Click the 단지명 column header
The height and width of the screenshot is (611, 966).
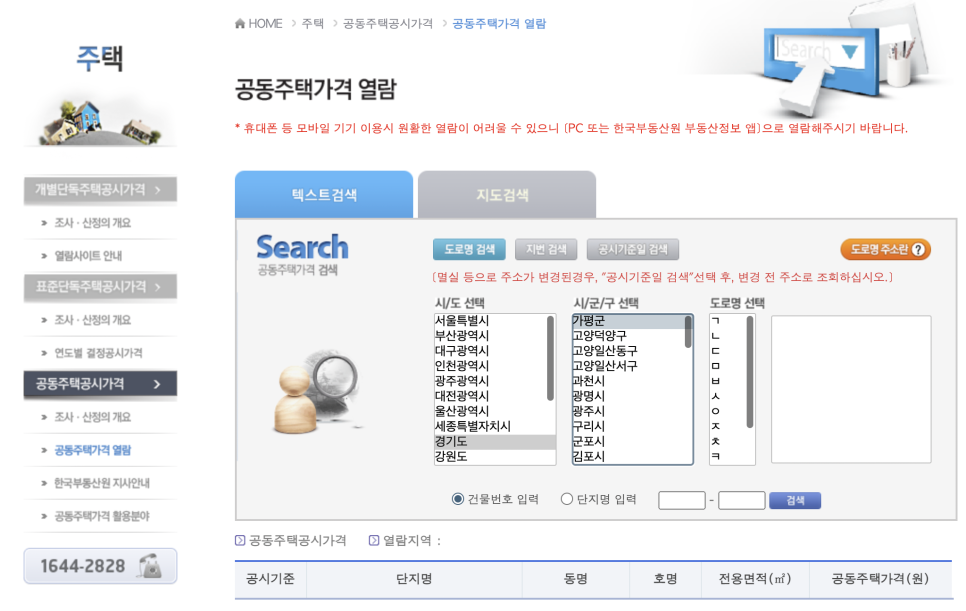[x=414, y=579]
